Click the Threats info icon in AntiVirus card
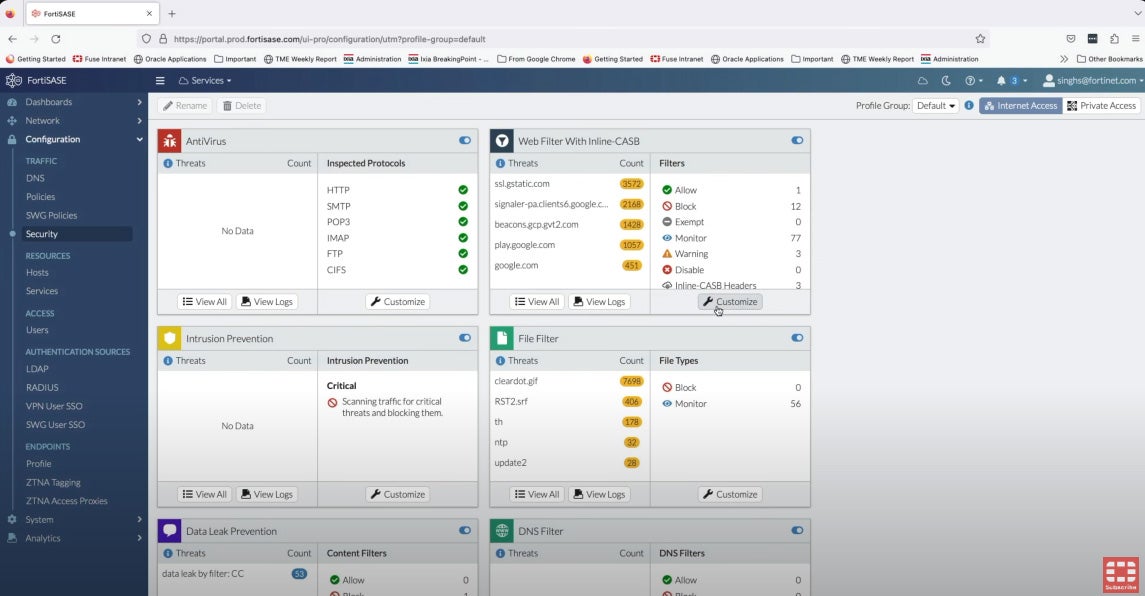This screenshot has width=1145, height=596. [168, 163]
